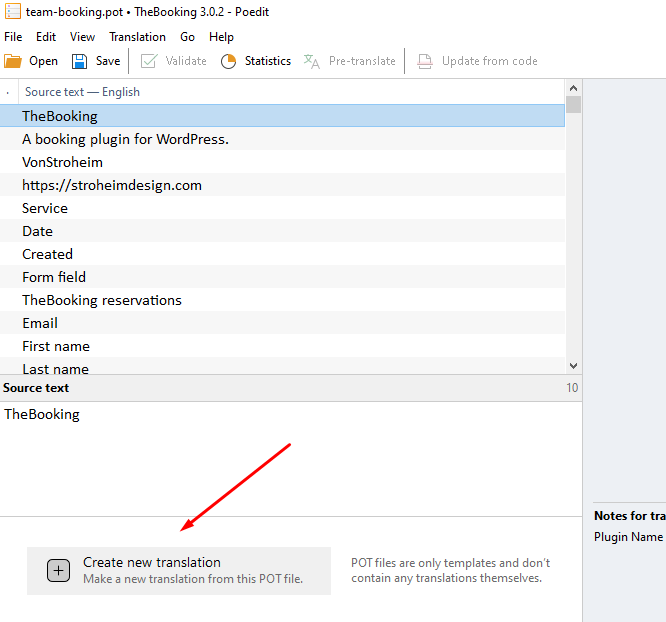Select the 'A booking plugin for WordPress.' entry

click(x=125, y=139)
